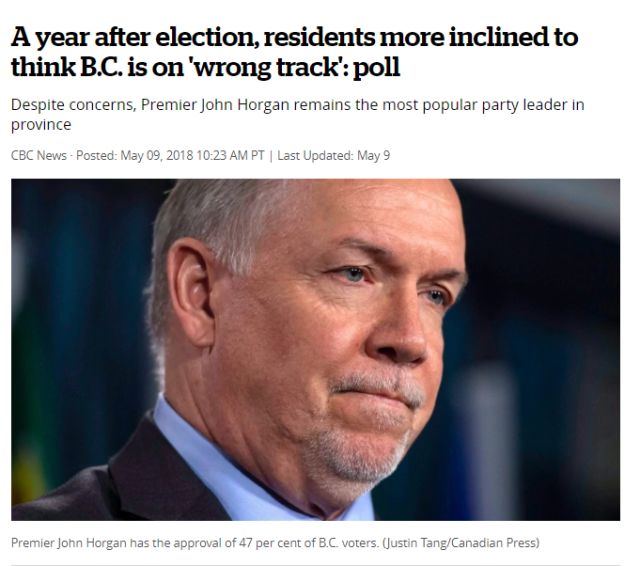The image size is (640, 566).
Task: Click the separator bar before Last Updated
Action: click(x=271, y=156)
